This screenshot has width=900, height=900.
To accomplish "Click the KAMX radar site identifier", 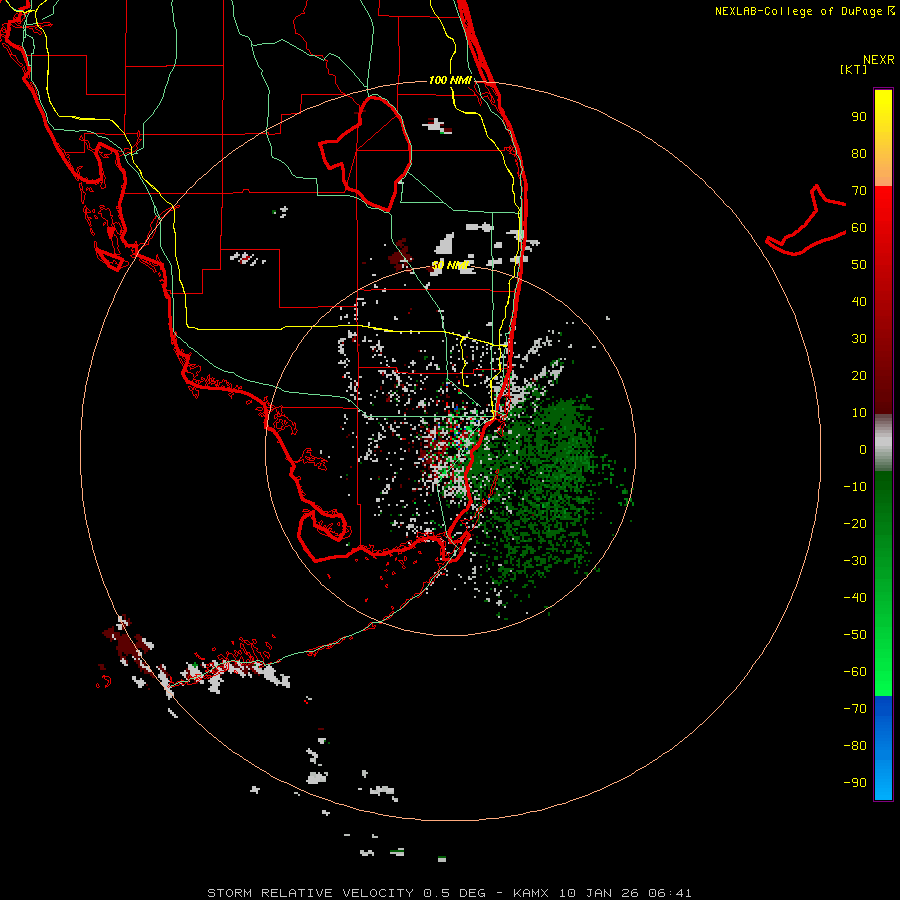I will [531, 893].
